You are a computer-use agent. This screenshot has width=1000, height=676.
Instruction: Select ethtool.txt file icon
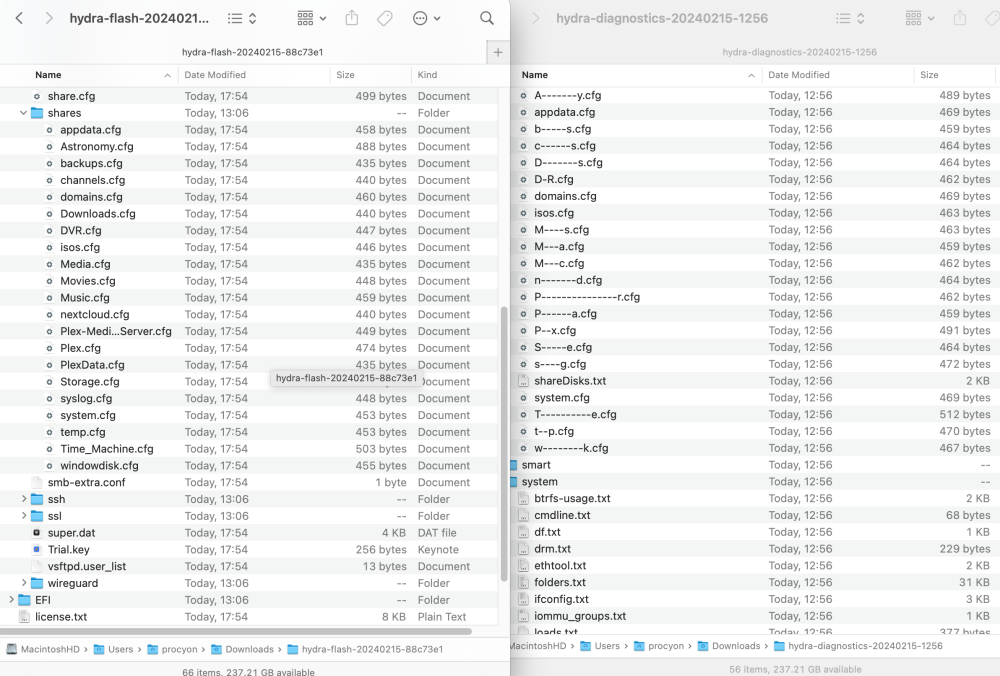523,566
